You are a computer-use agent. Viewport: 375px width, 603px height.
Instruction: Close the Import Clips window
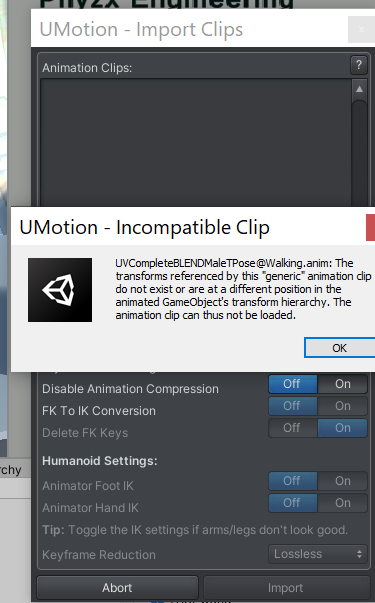(361, 30)
